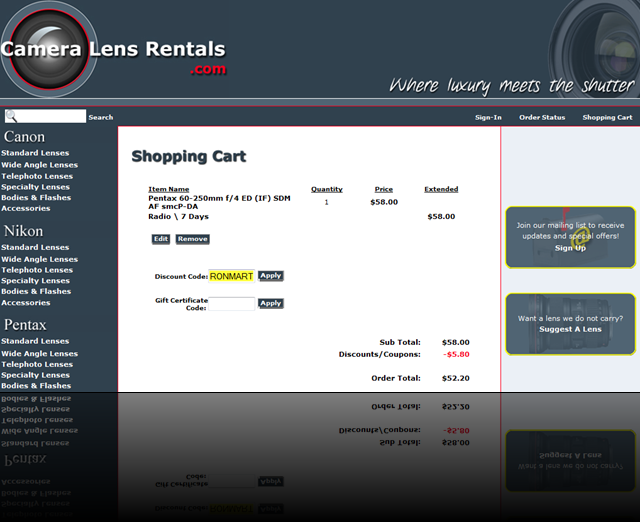Select the Pentax 60-250mm f/4 item name
This screenshot has height=522, width=640.
[x=219, y=202]
